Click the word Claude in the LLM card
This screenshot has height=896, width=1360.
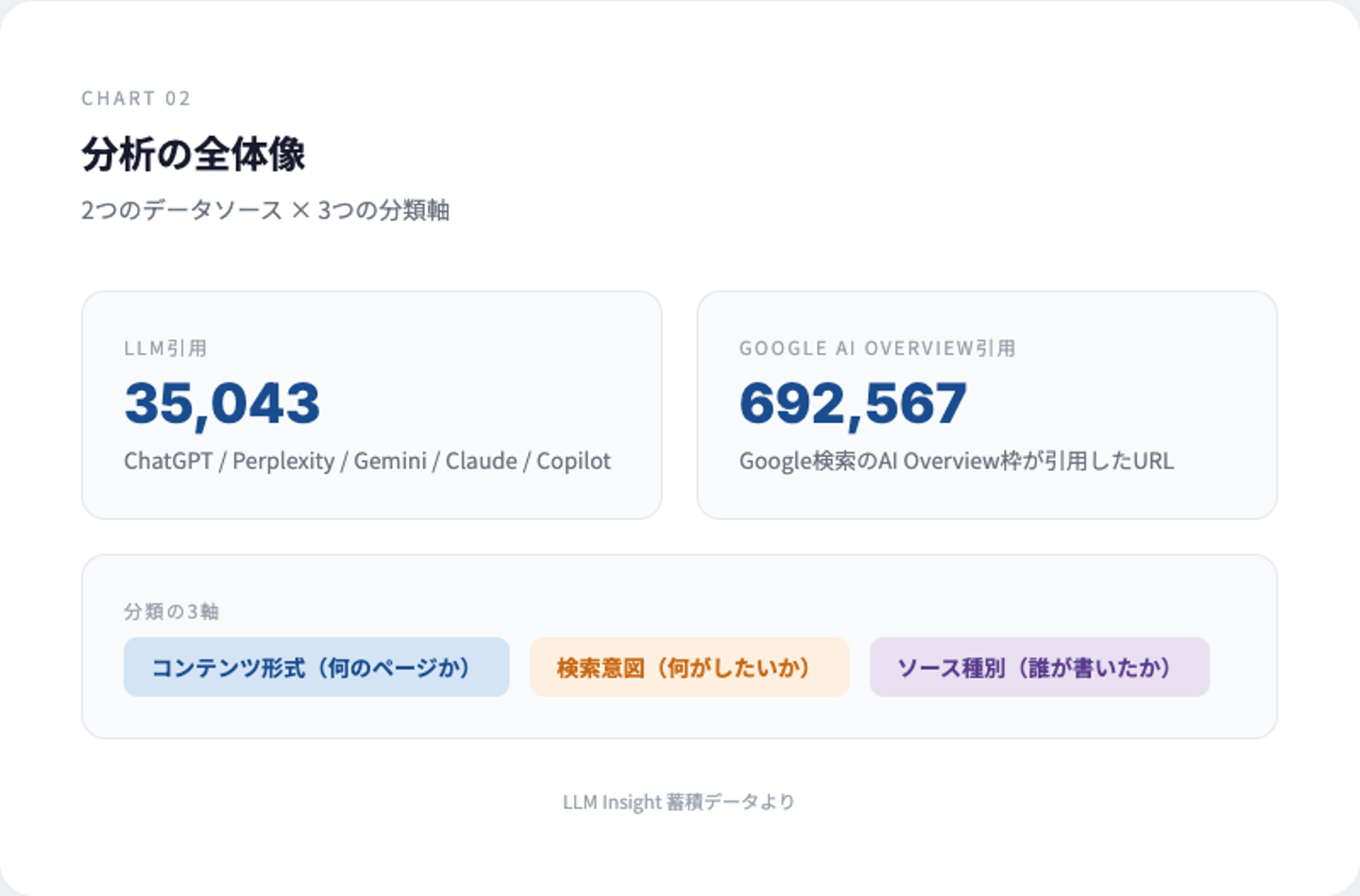point(481,461)
